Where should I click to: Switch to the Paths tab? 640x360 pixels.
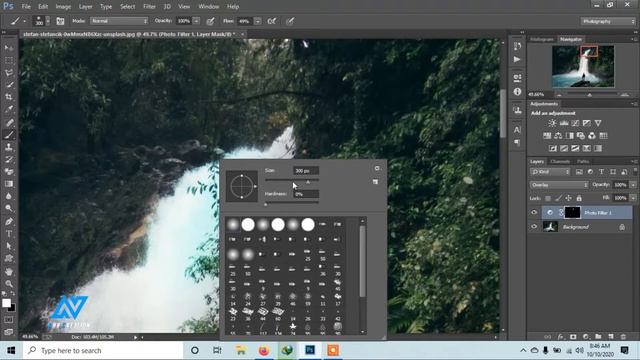[x=583, y=162]
